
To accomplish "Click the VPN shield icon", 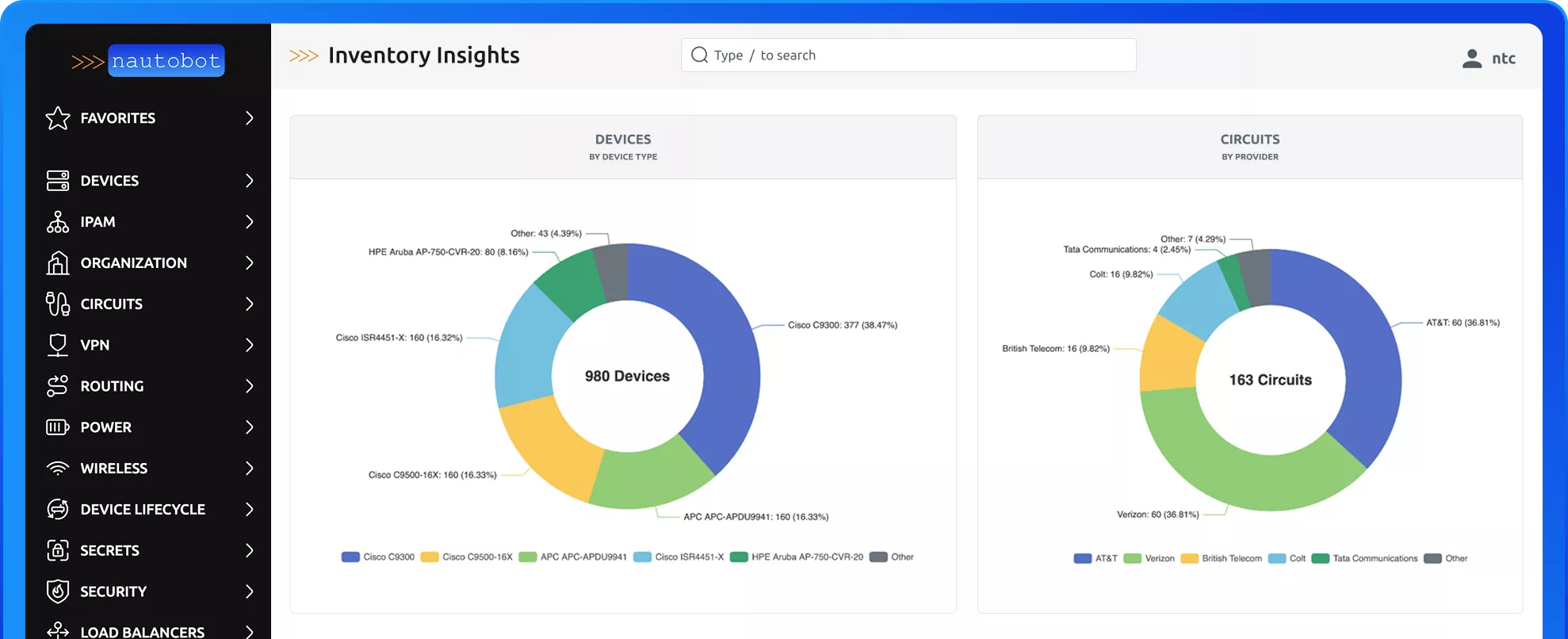I will (x=58, y=345).
